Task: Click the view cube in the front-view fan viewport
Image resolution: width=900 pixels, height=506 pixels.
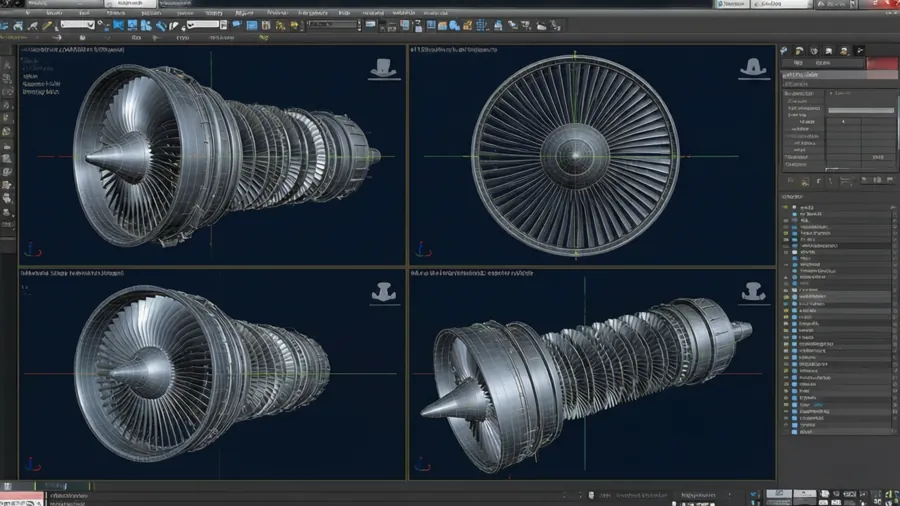Action: [754, 69]
